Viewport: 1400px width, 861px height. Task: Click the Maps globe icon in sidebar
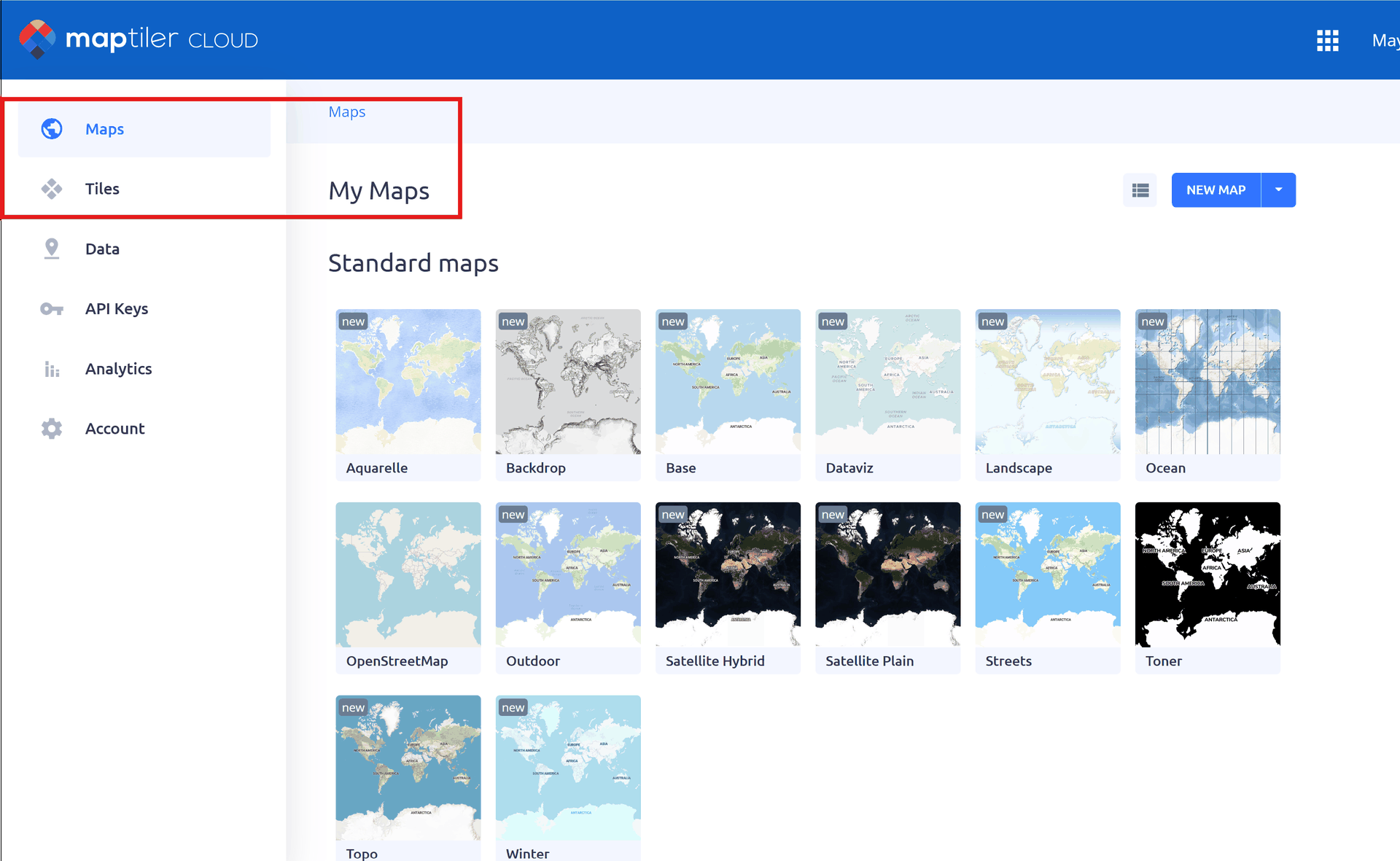point(52,129)
